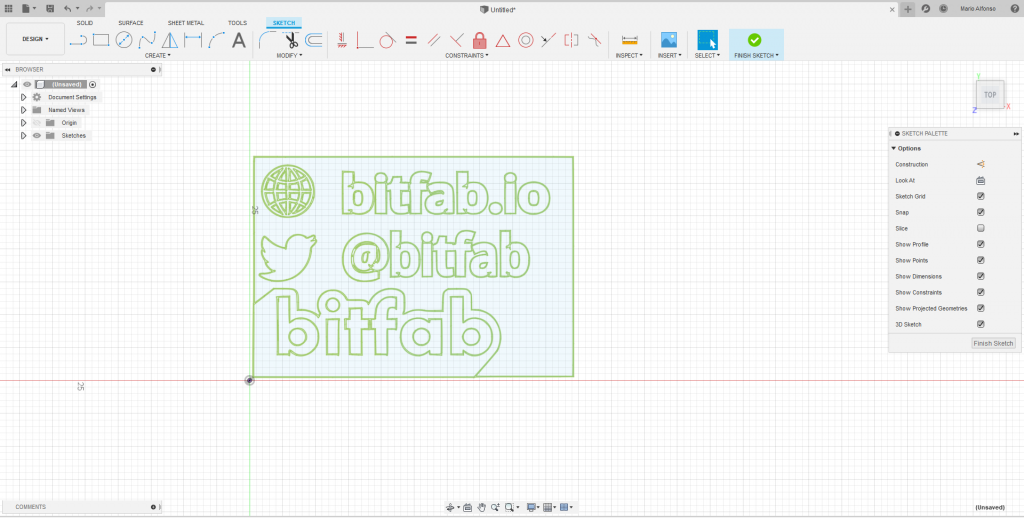Select the Fillet tool in Modify

(x=268, y=40)
